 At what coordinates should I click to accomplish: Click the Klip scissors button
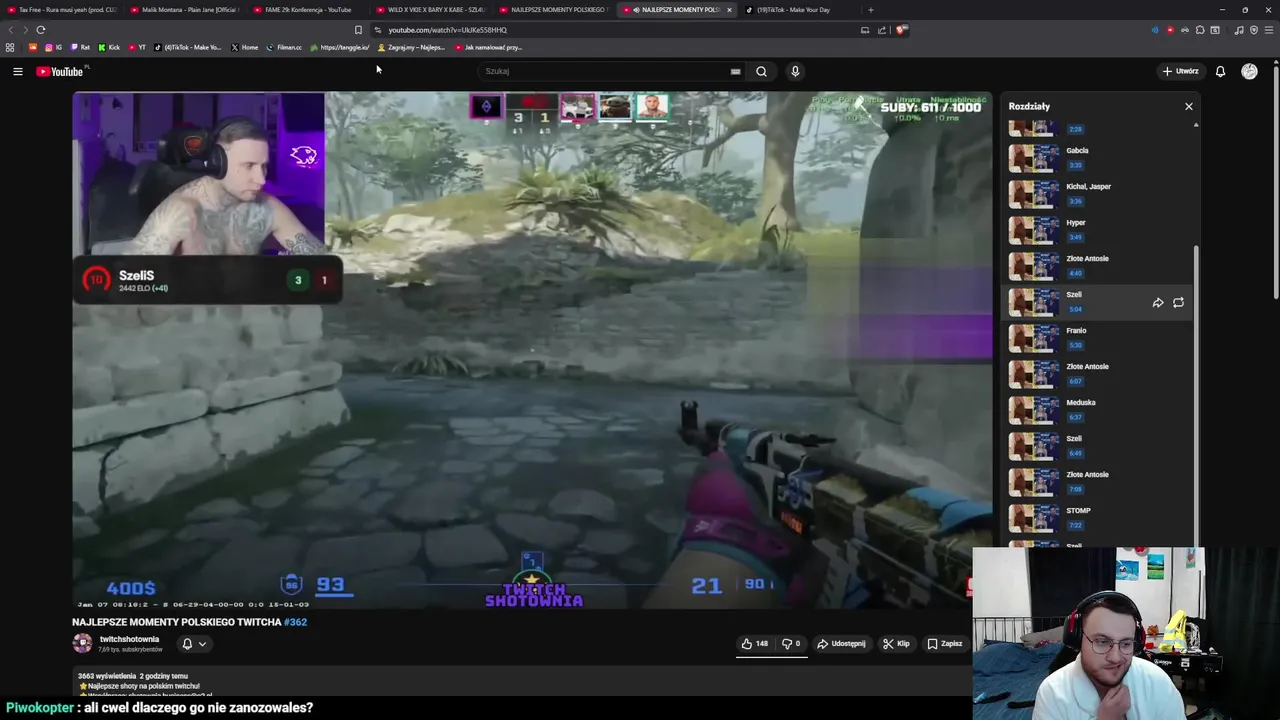[x=896, y=644]
